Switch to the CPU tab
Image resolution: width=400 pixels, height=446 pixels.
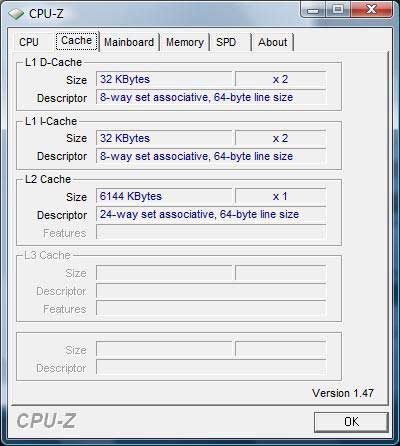click(x=29, y=42)
